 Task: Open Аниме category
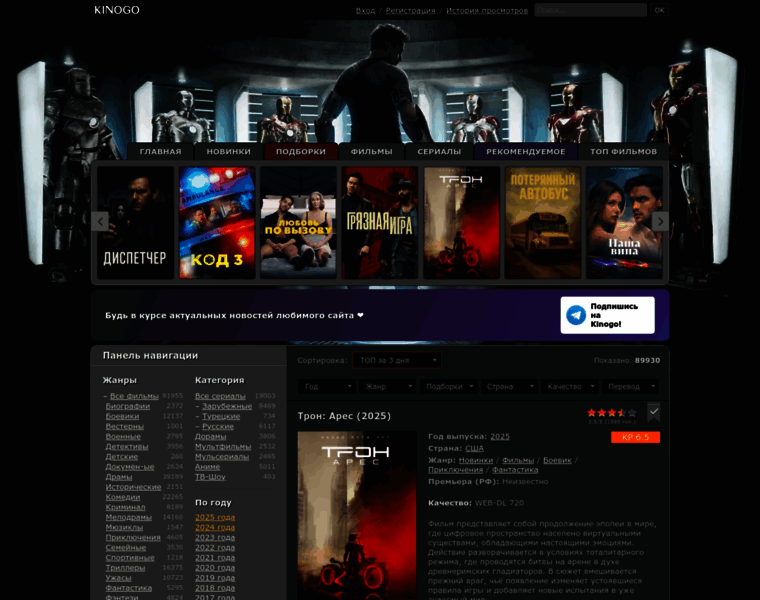coord(207,467)
